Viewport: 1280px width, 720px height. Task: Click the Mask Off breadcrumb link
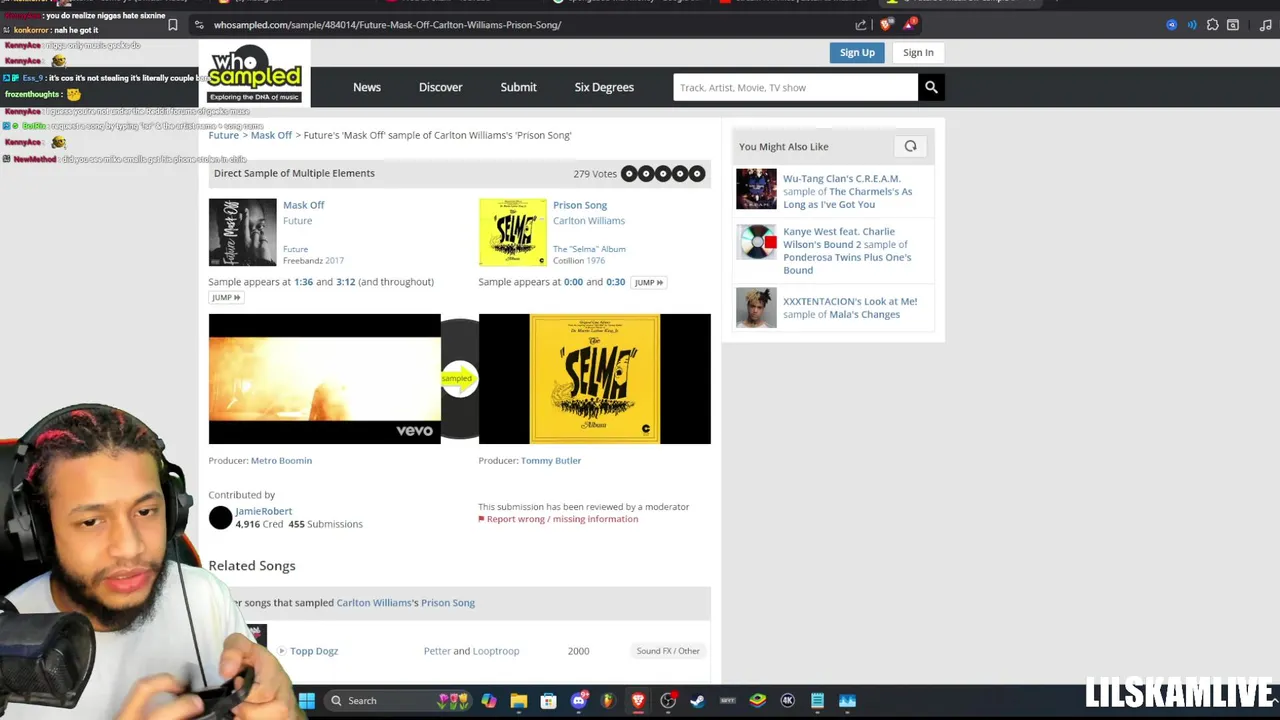tap(271, 135)
